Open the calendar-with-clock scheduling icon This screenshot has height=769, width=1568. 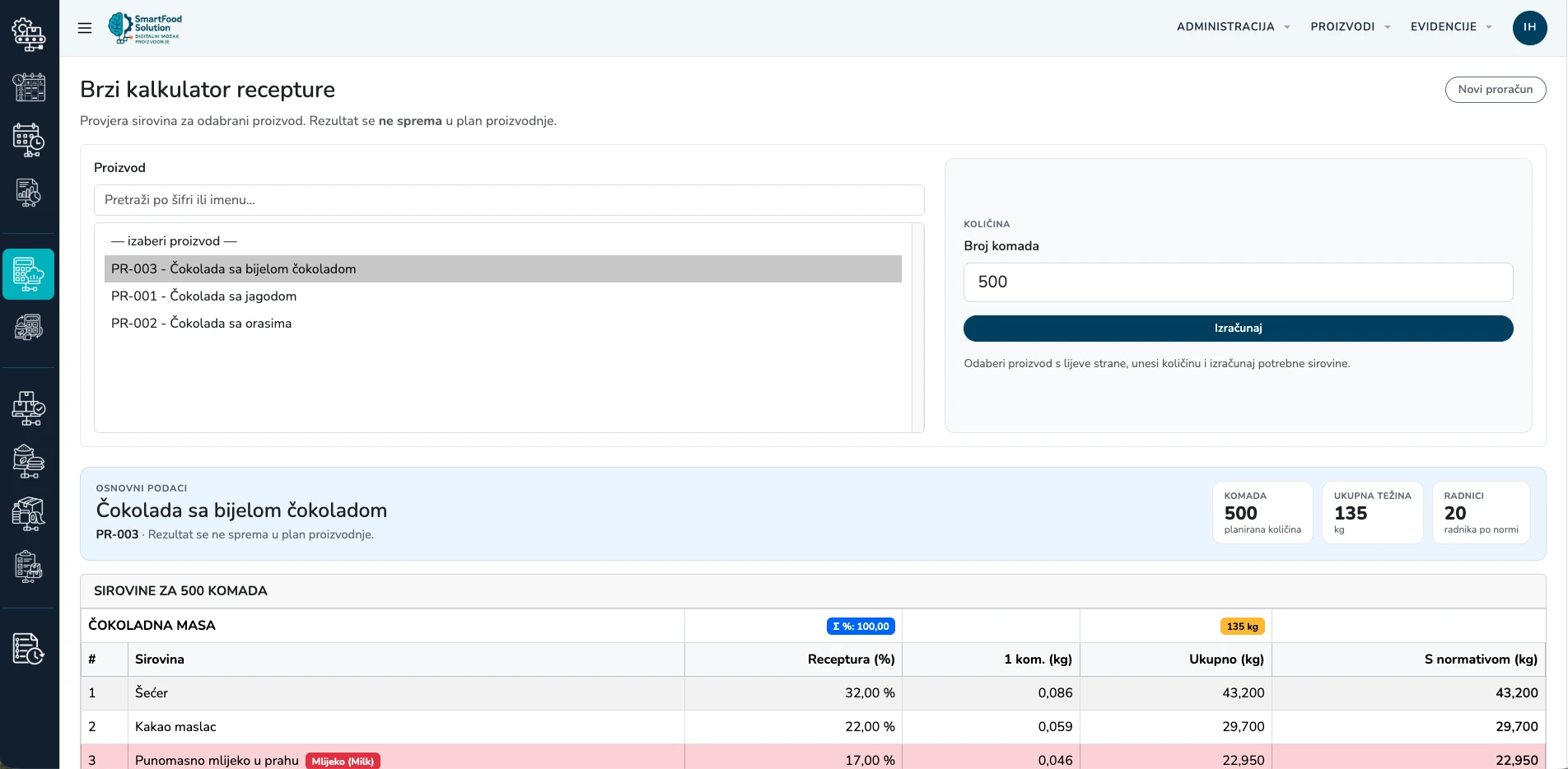[x=29, y=140]
